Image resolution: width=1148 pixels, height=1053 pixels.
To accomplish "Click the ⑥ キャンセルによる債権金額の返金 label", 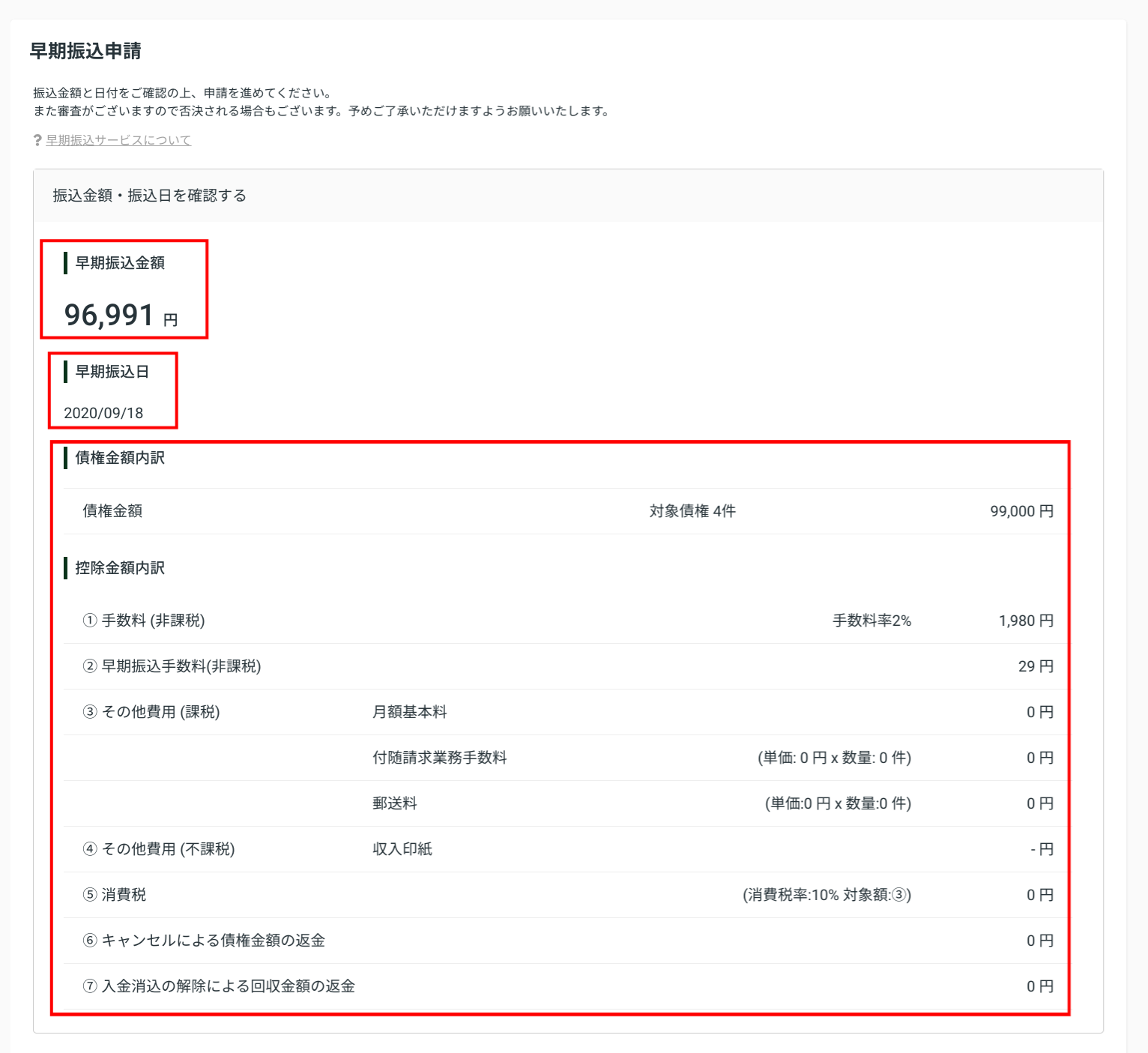I will 204,941.
